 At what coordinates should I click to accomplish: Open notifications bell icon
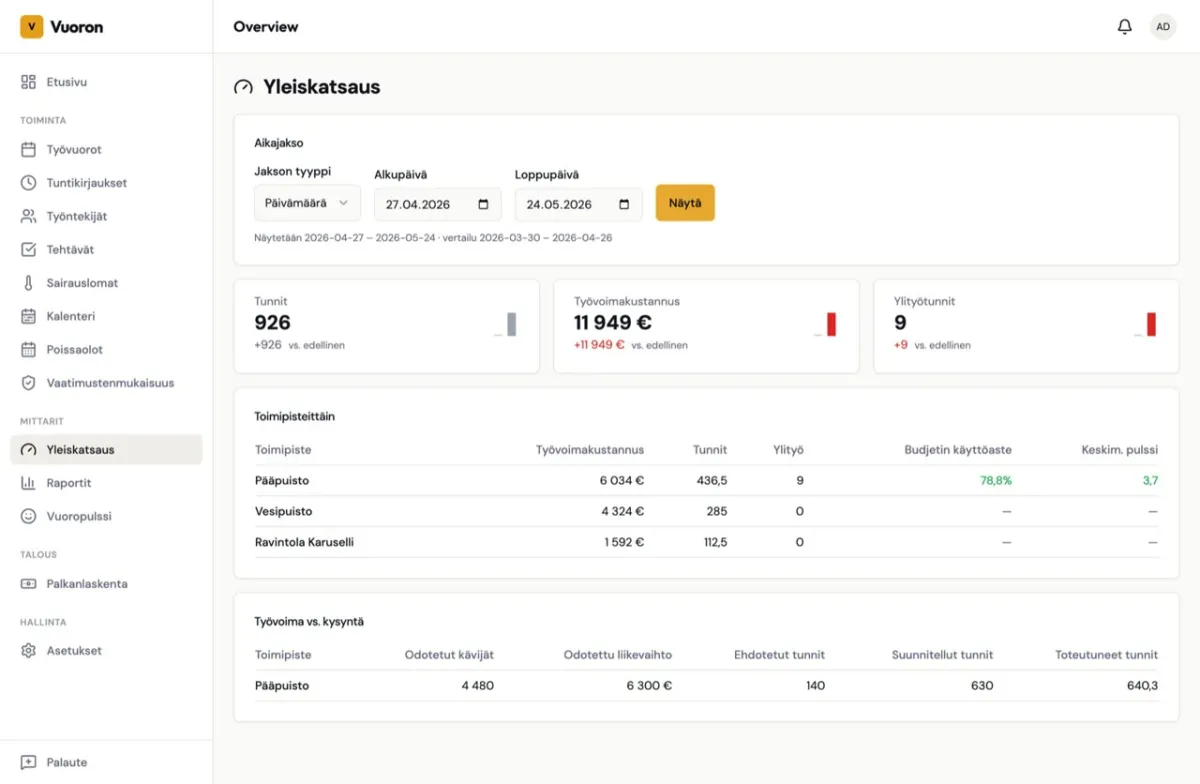pos(1125,27)
